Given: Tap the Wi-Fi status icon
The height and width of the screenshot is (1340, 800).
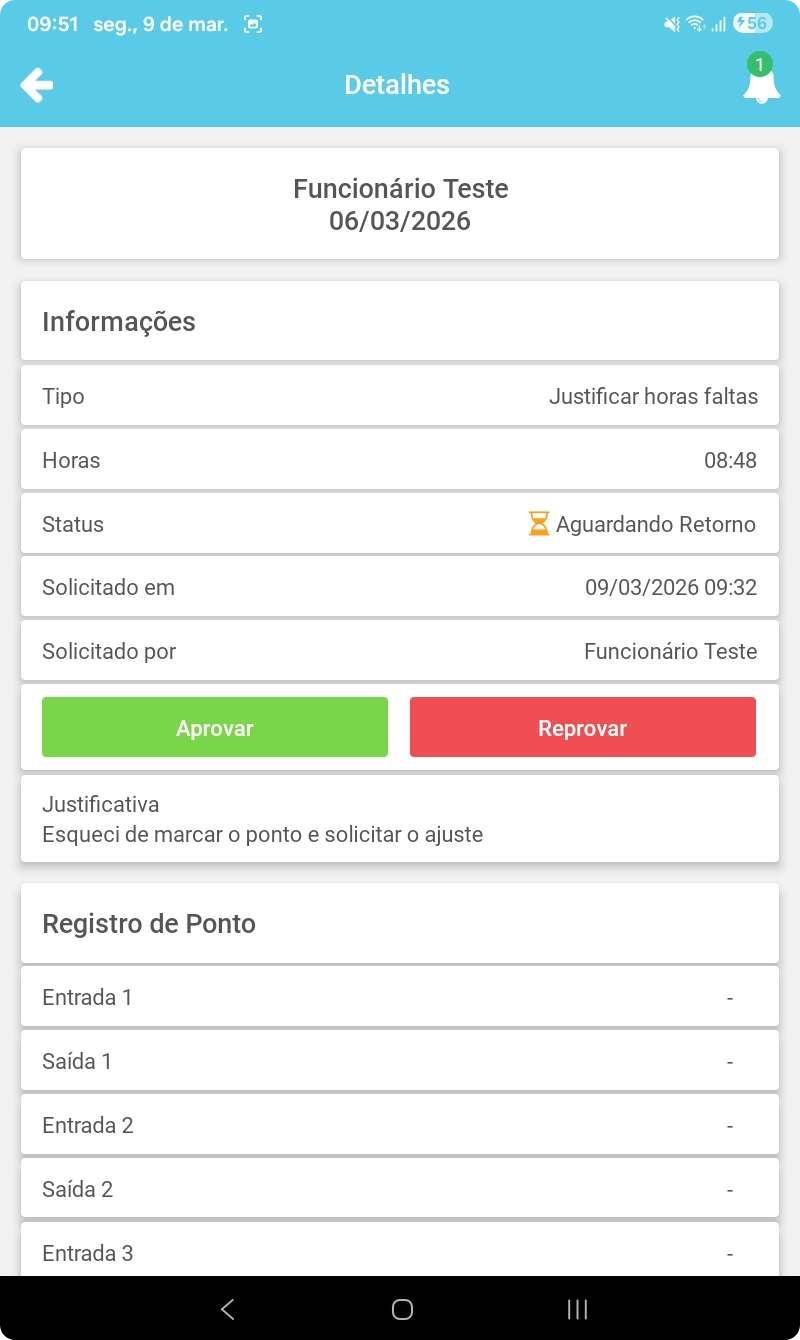Looking at the screenshot, I should click(x=696, y=24).
